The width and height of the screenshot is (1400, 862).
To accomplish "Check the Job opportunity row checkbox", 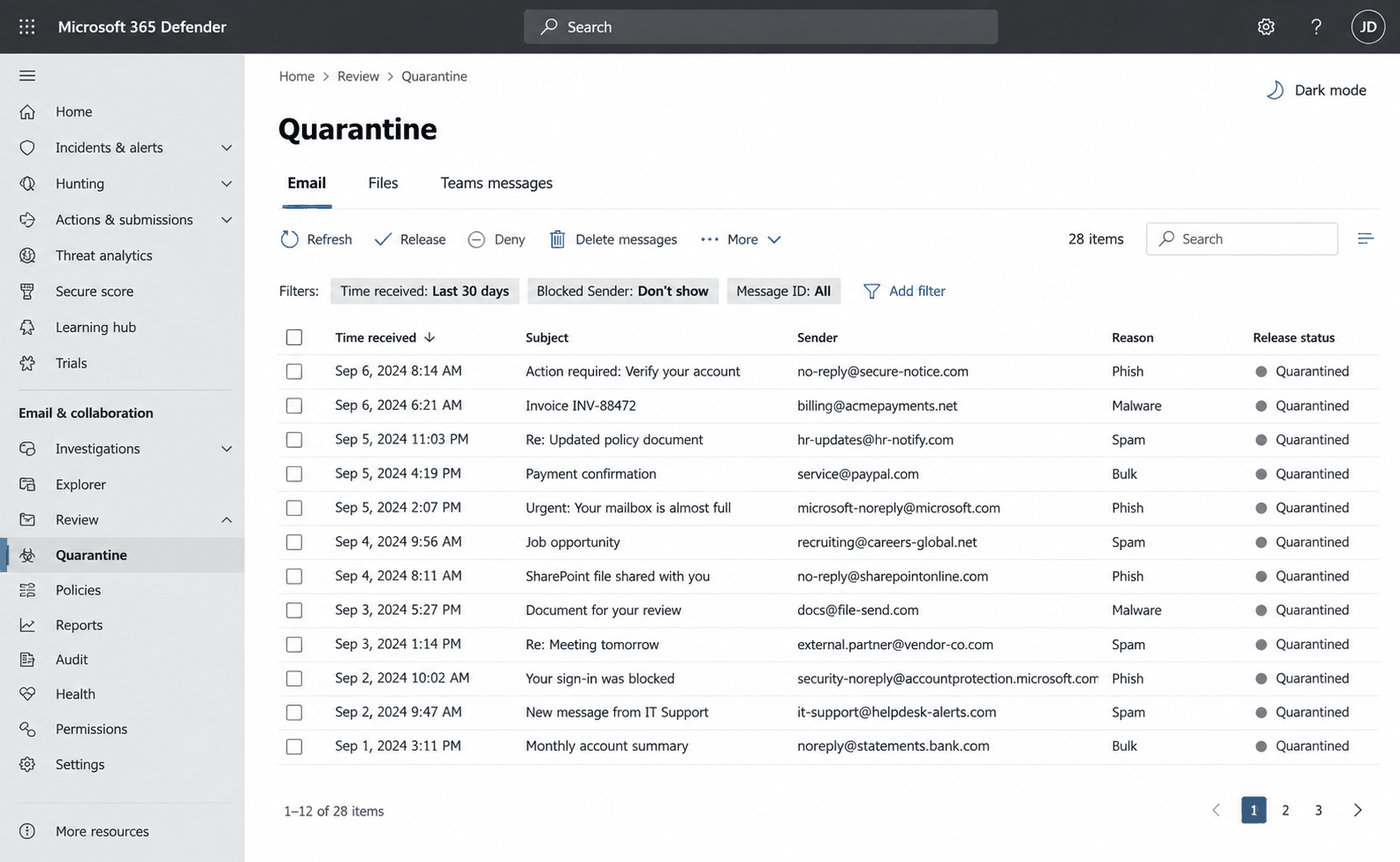I will [294, 542].
